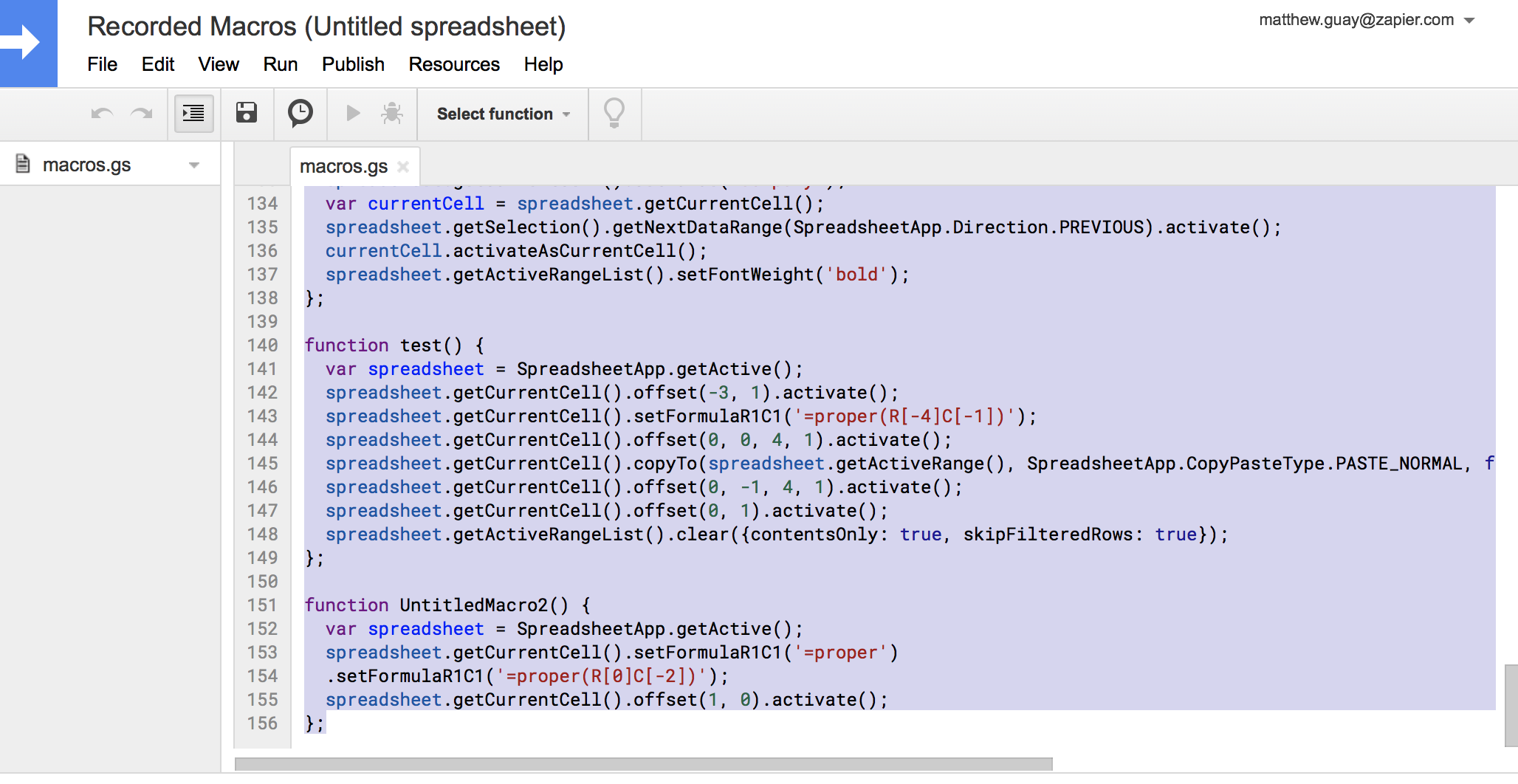This screenshot has height=784, width=1518.
Task: Click line number 151 in the gutter
Action: click(x=262, y=605)
